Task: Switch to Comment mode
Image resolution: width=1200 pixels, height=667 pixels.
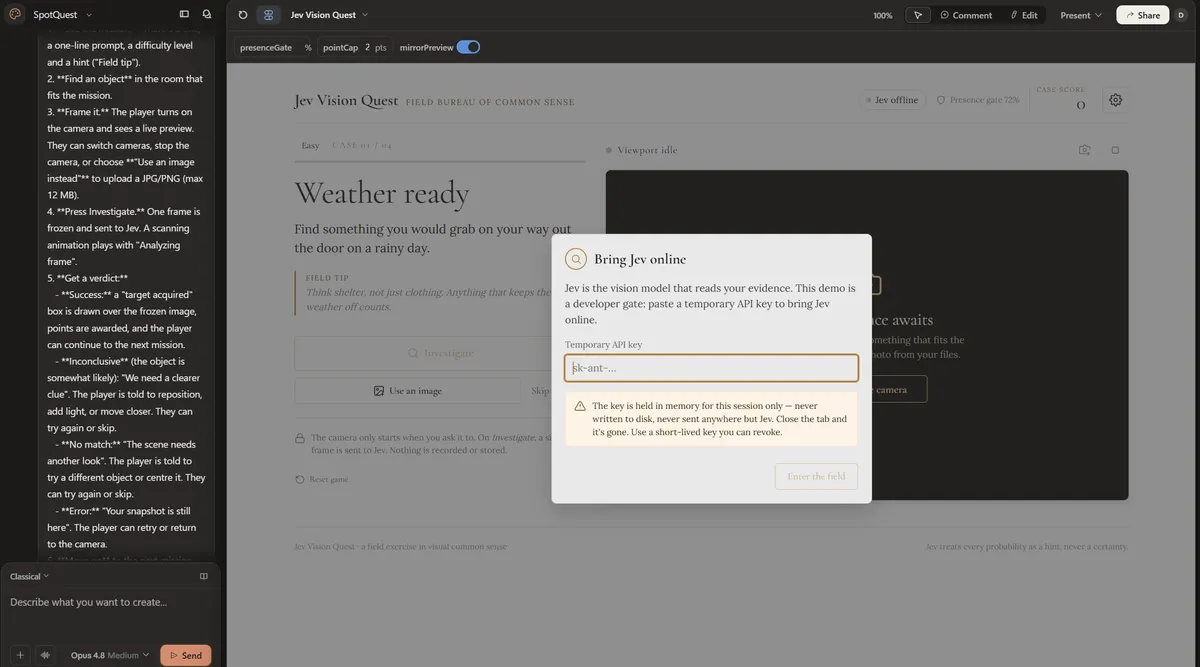Action: [x=966, y=15]
